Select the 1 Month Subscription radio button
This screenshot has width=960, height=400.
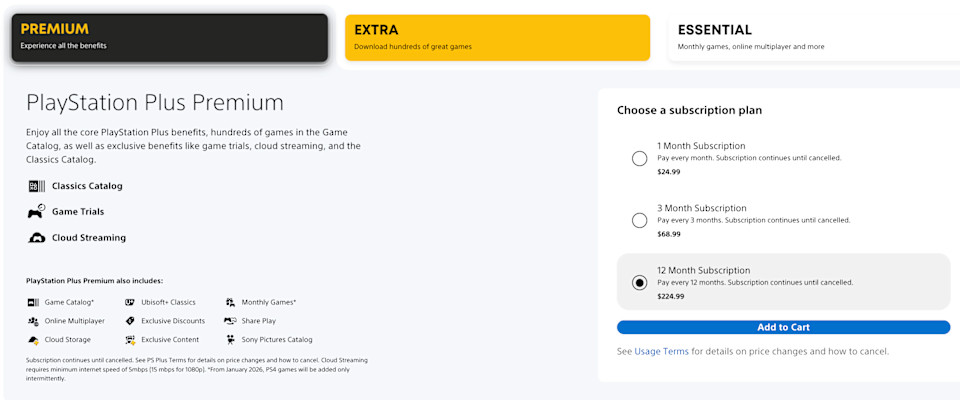(639, 159)
